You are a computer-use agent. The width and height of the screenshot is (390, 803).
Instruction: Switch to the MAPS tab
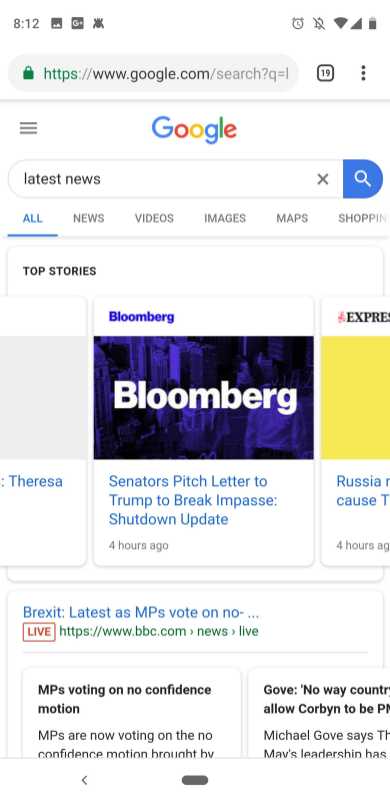(x=292, y=218)
